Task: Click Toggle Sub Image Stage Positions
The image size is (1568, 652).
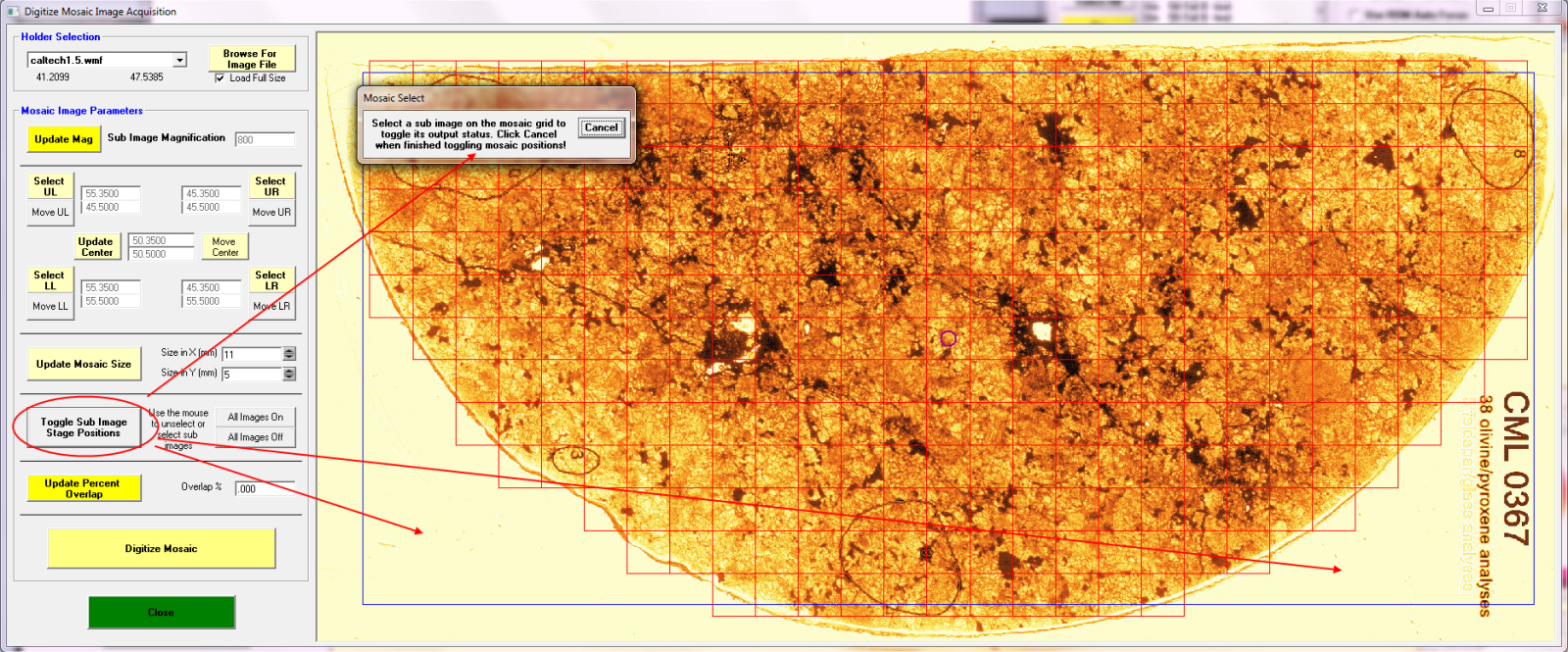Action: coord(83,427)
